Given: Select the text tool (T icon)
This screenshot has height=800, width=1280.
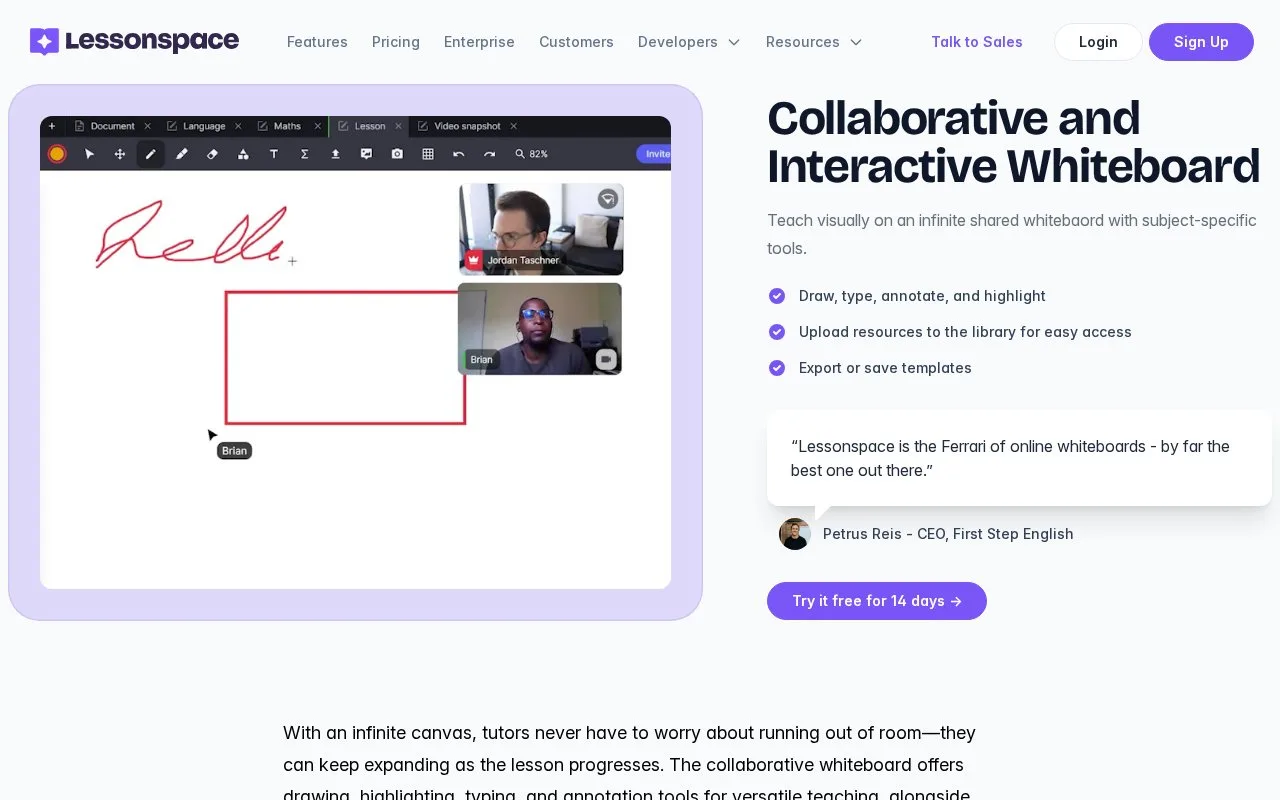Looking at the screenshot, I should click(x=274, y=154).
